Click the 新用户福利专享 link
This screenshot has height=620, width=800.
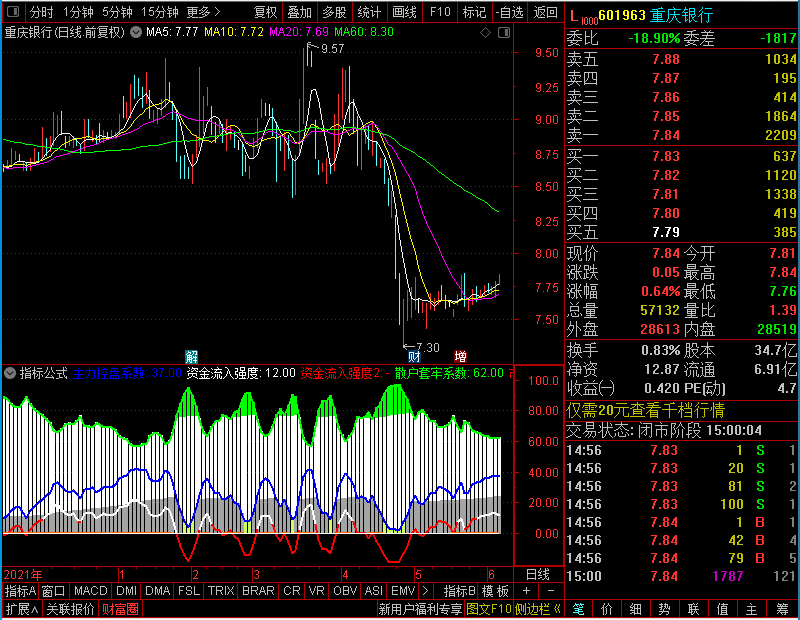pos(420,609)
